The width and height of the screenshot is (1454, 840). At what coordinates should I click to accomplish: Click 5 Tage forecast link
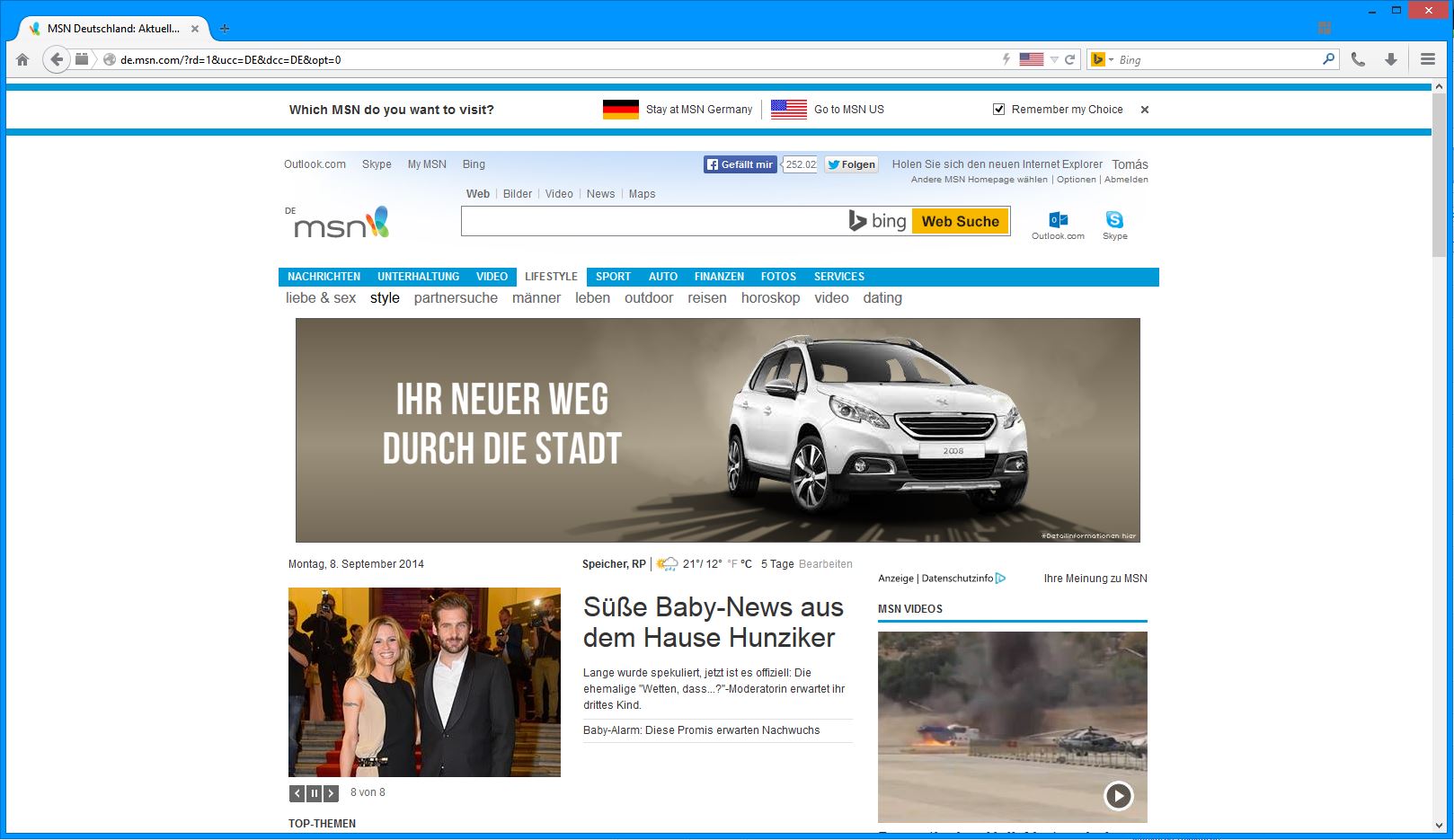click(x=777, y=564)
